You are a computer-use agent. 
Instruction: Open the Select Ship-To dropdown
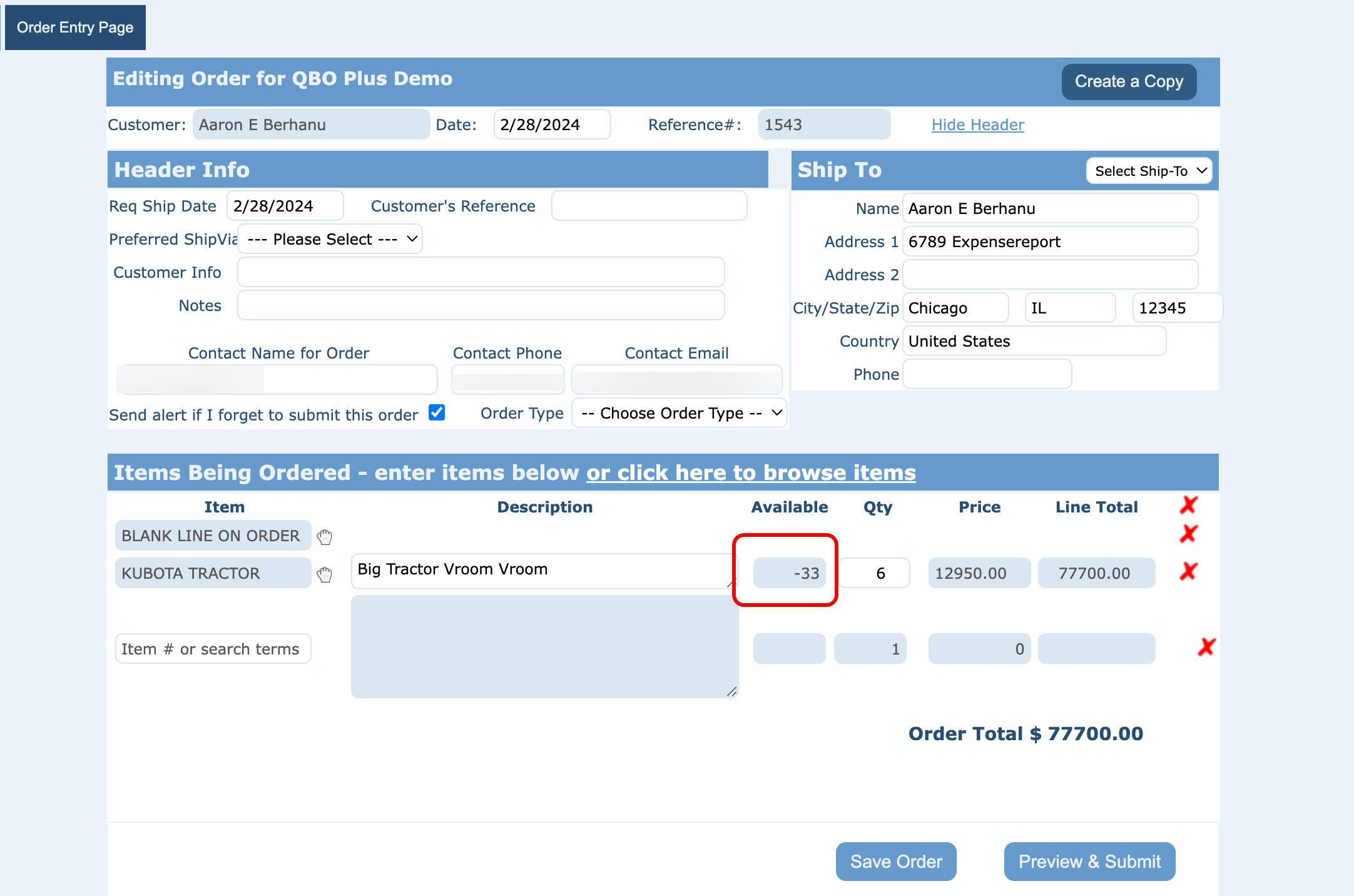(1149, 171)
